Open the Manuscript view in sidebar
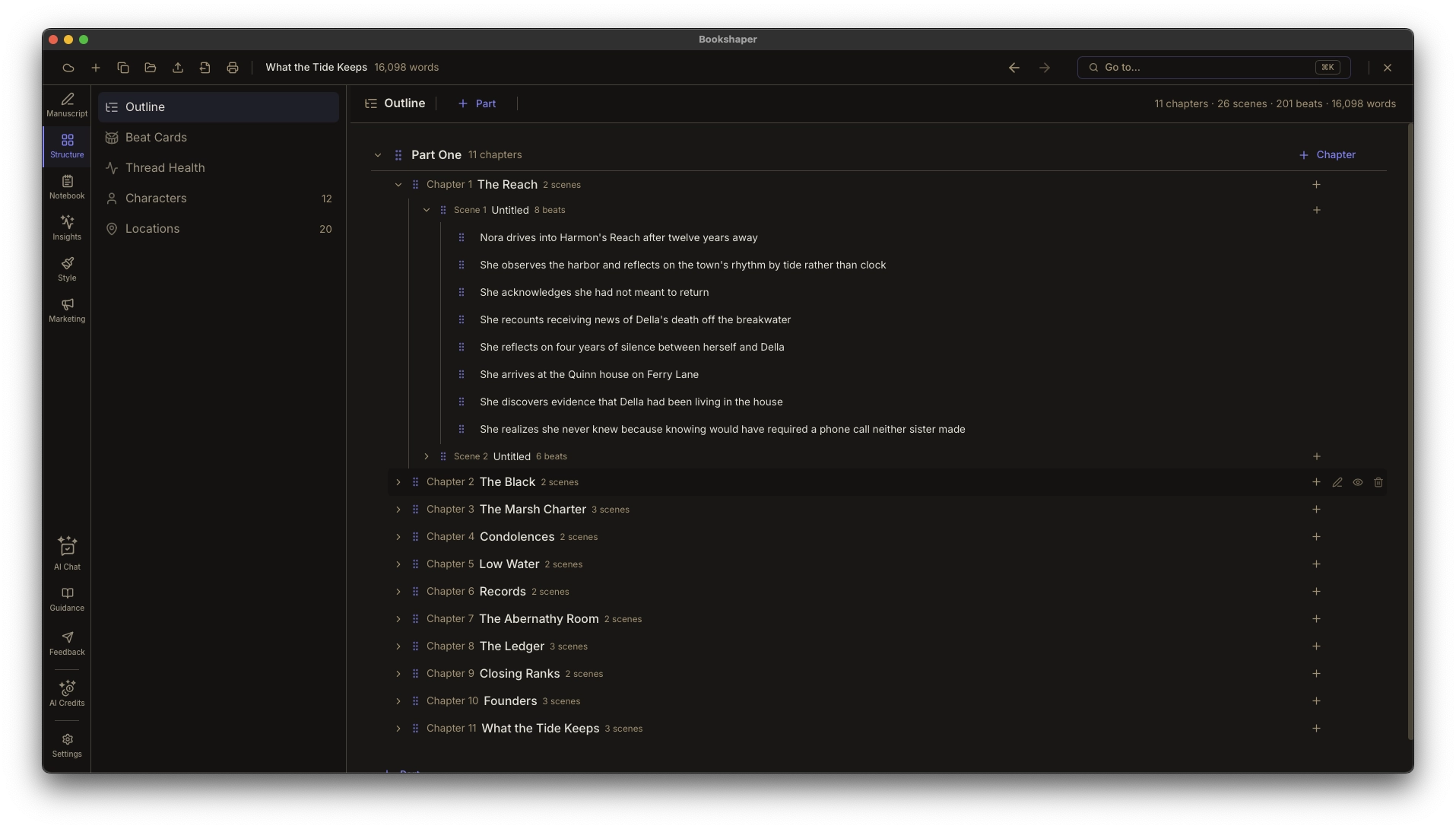 (67, 105)
